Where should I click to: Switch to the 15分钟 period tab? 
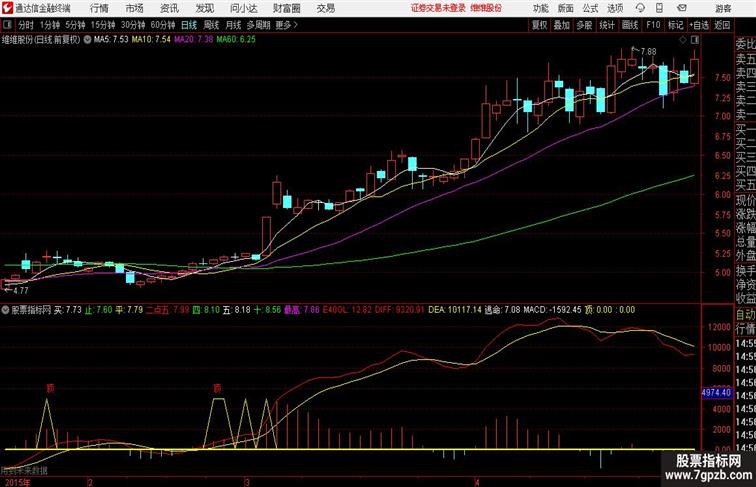click(x=103, y=25)
